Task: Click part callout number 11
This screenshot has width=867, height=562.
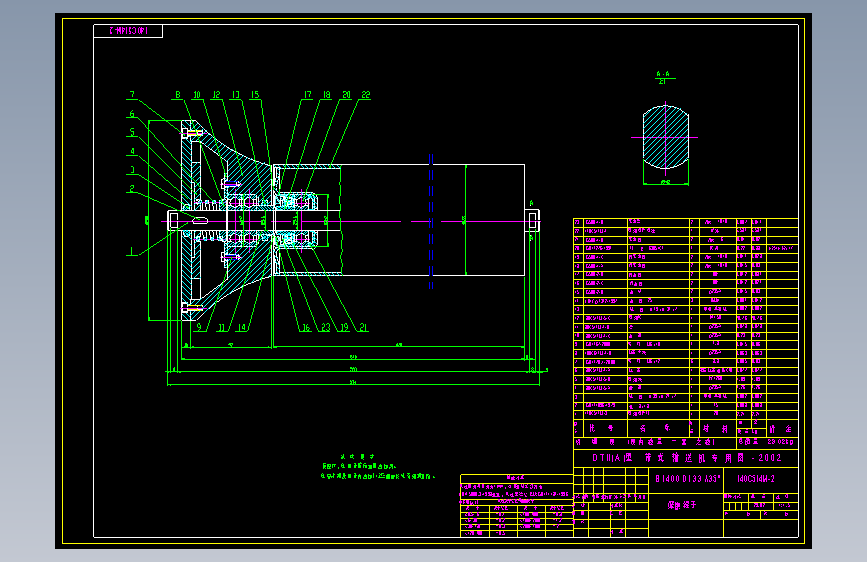Action: (222, 327)
